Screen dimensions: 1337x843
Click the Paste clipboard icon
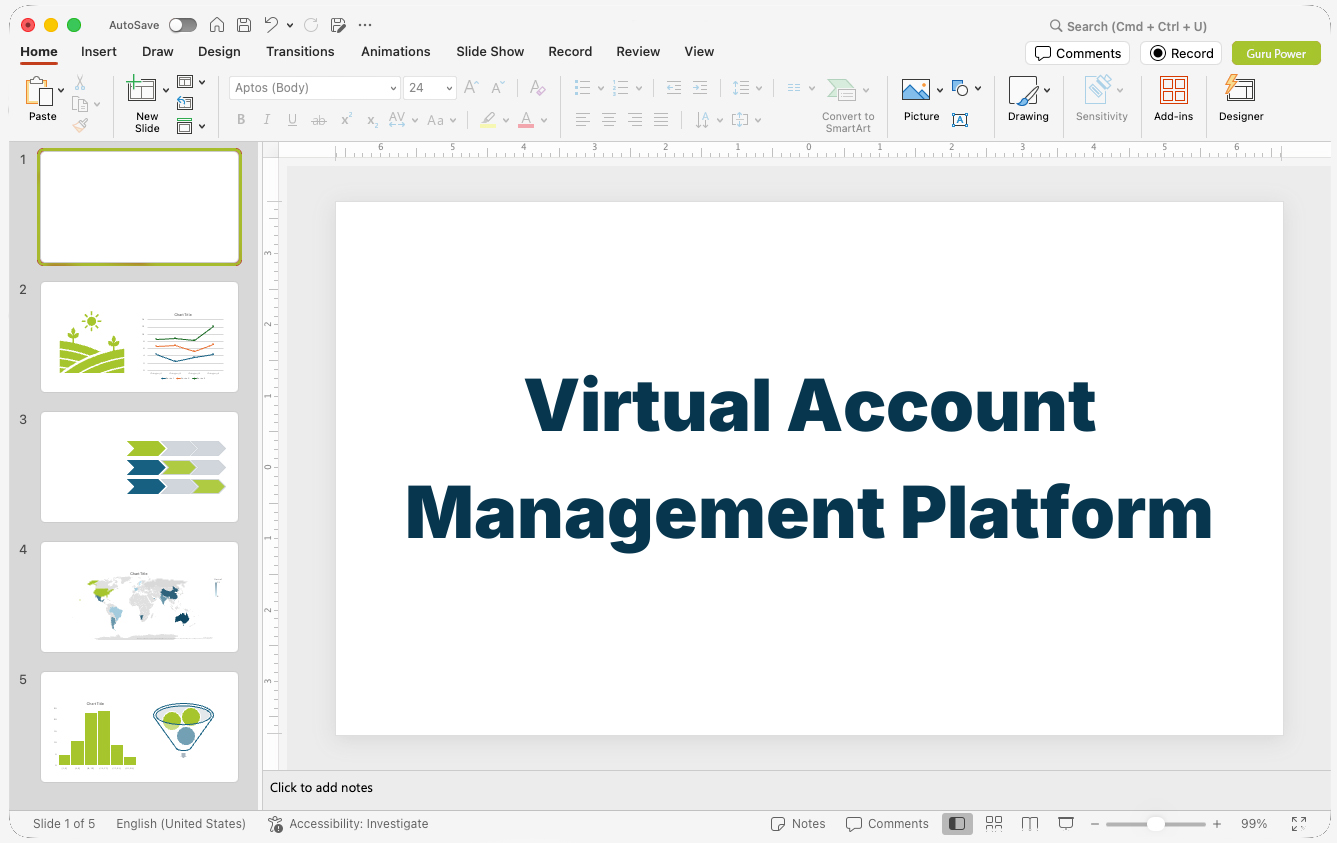pyautogui.click(x=39, y=92)
